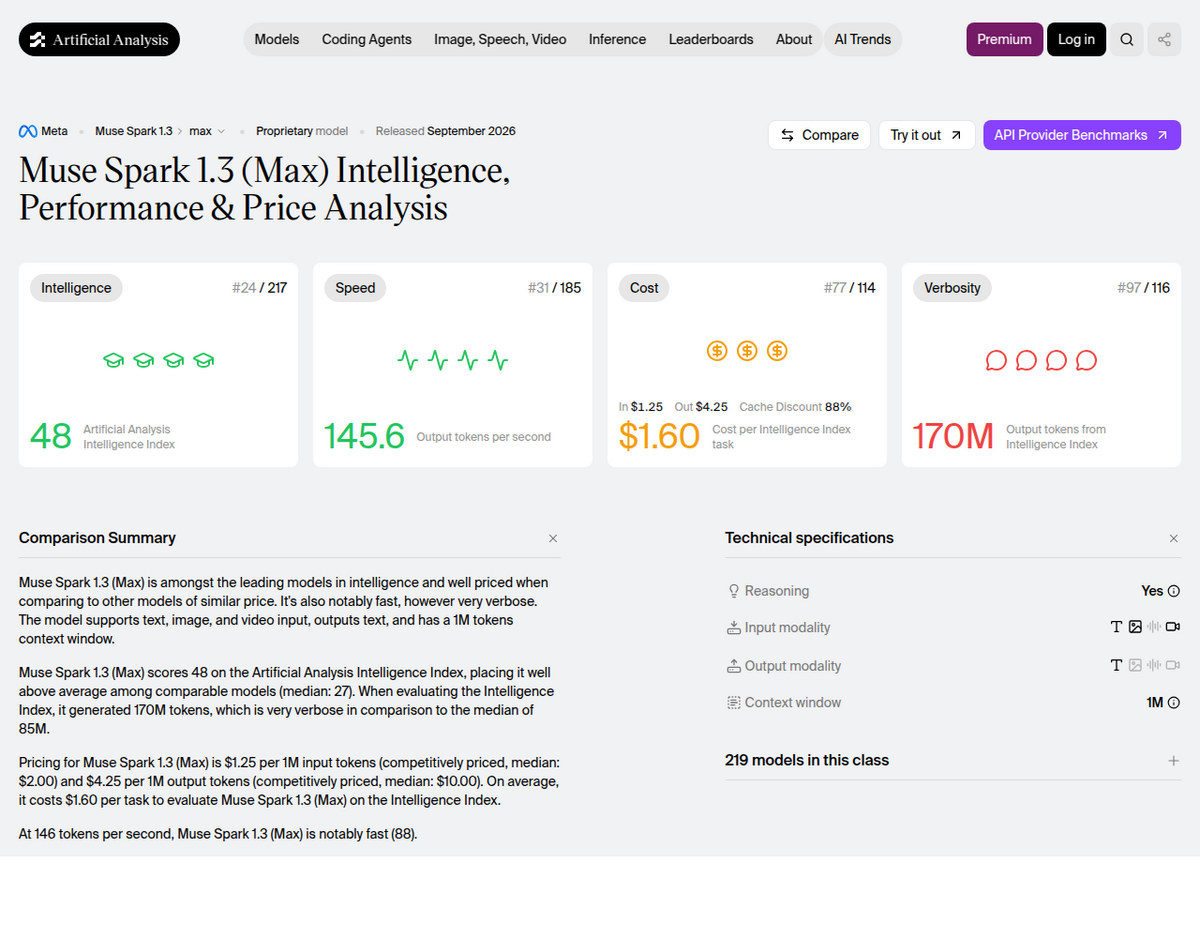
Task: Open Coding Agents menu
Action: coord(367,39)
